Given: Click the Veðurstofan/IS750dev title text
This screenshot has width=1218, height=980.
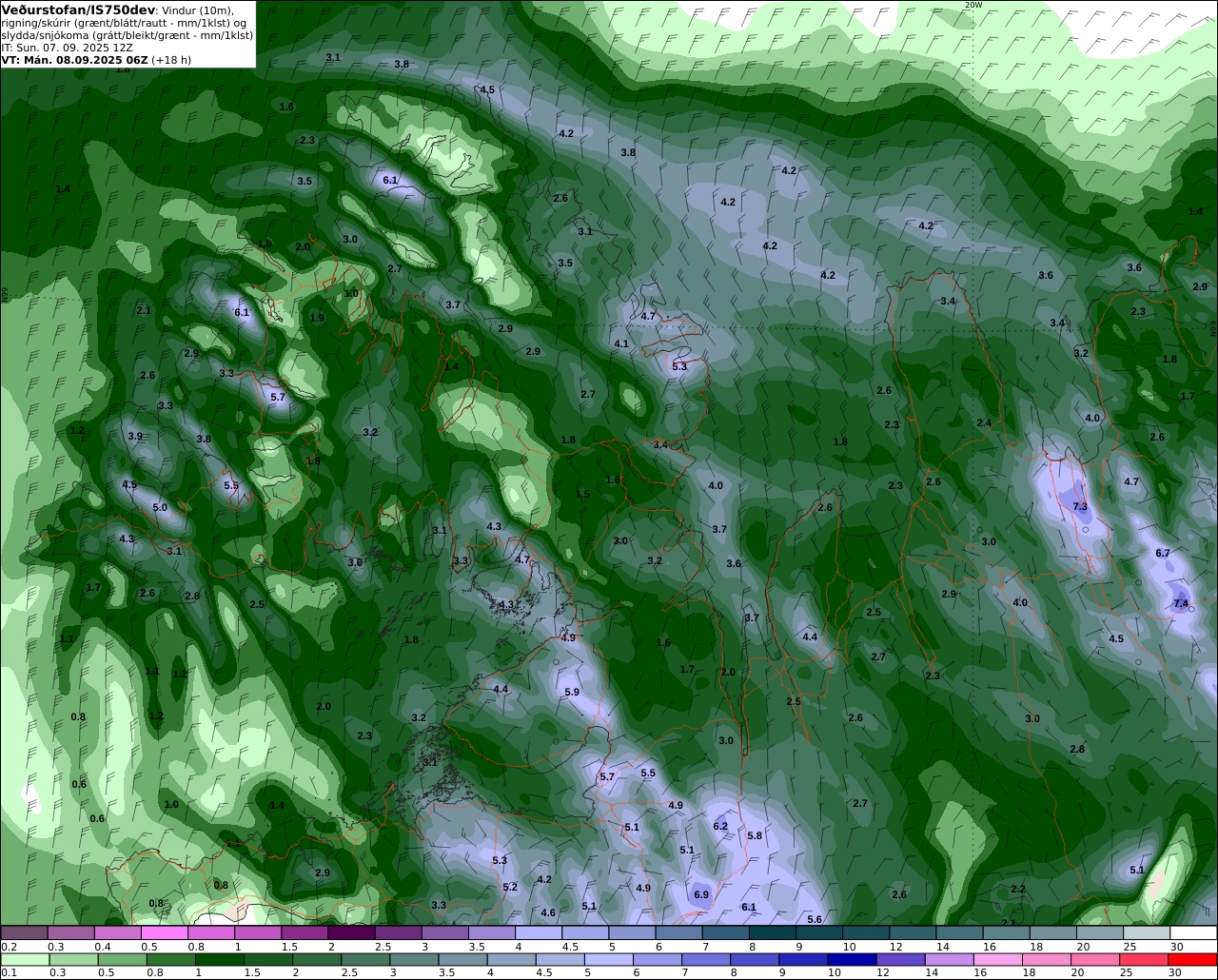Looking at the screenshot, I should [78, 10].
